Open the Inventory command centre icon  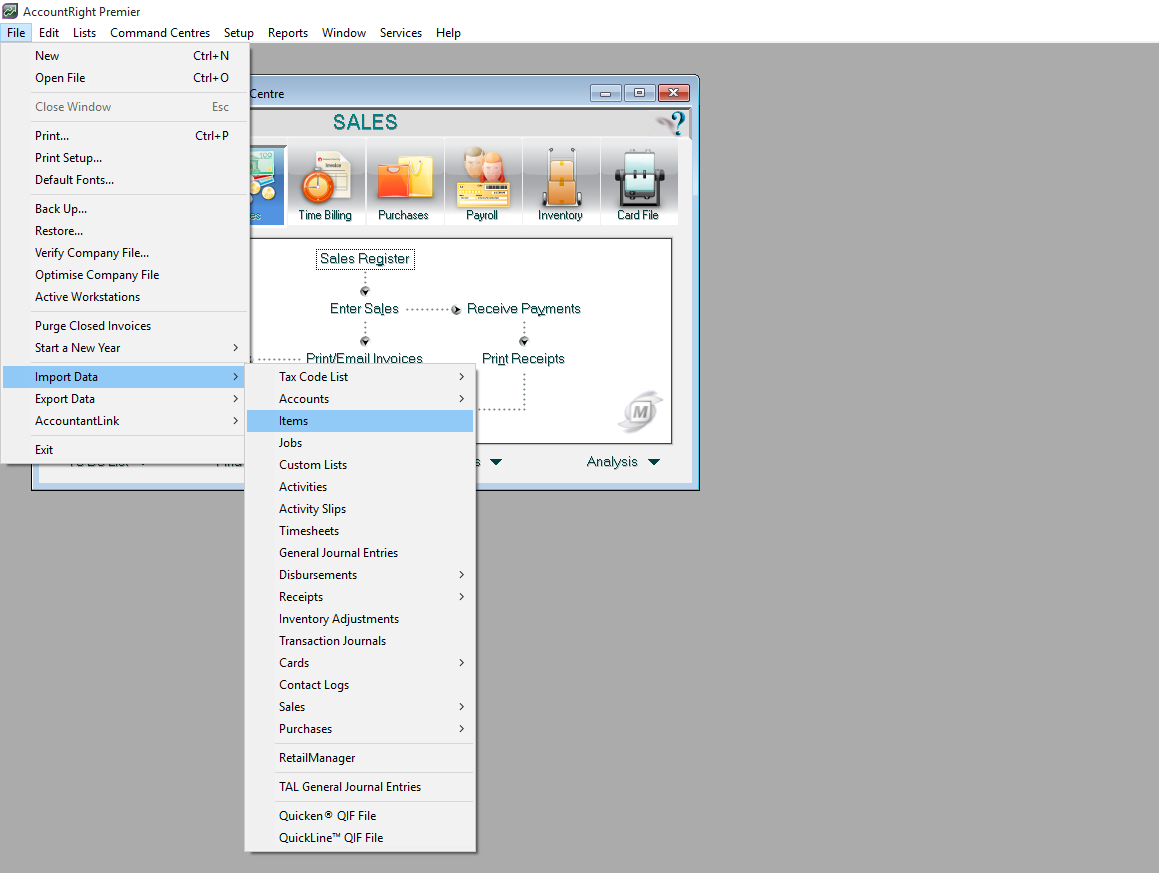pyautogui.click(x=560, y=185)
